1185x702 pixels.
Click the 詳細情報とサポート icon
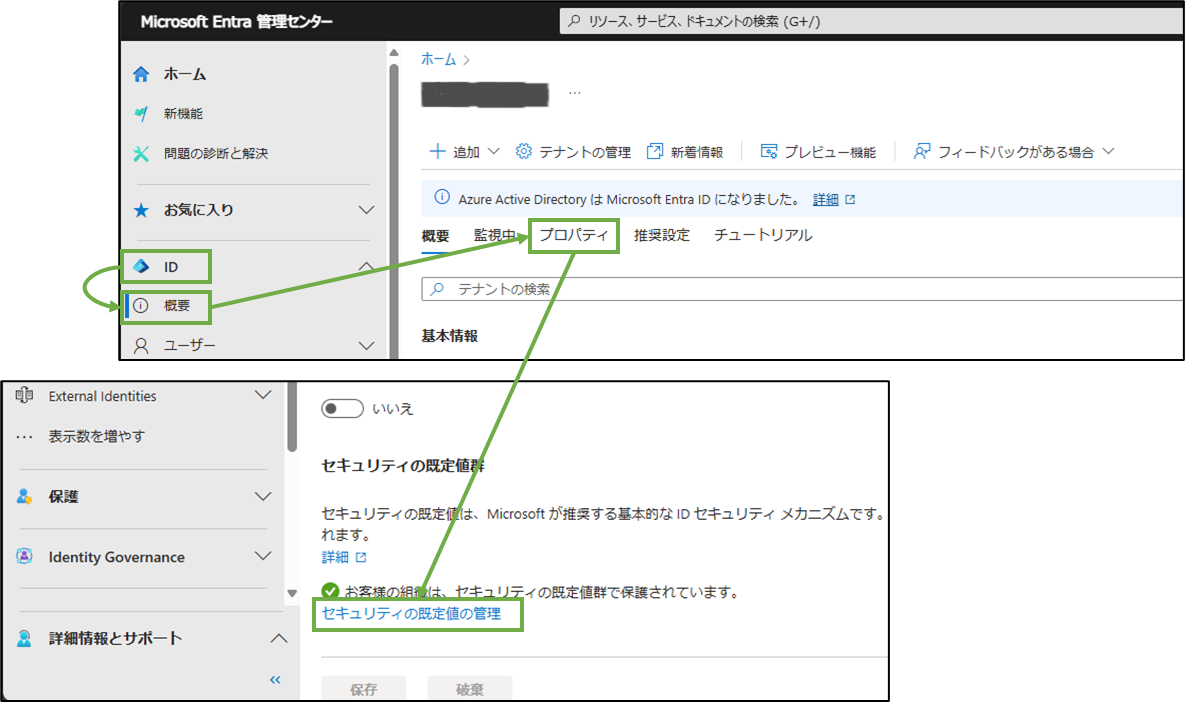click(24, 639)
